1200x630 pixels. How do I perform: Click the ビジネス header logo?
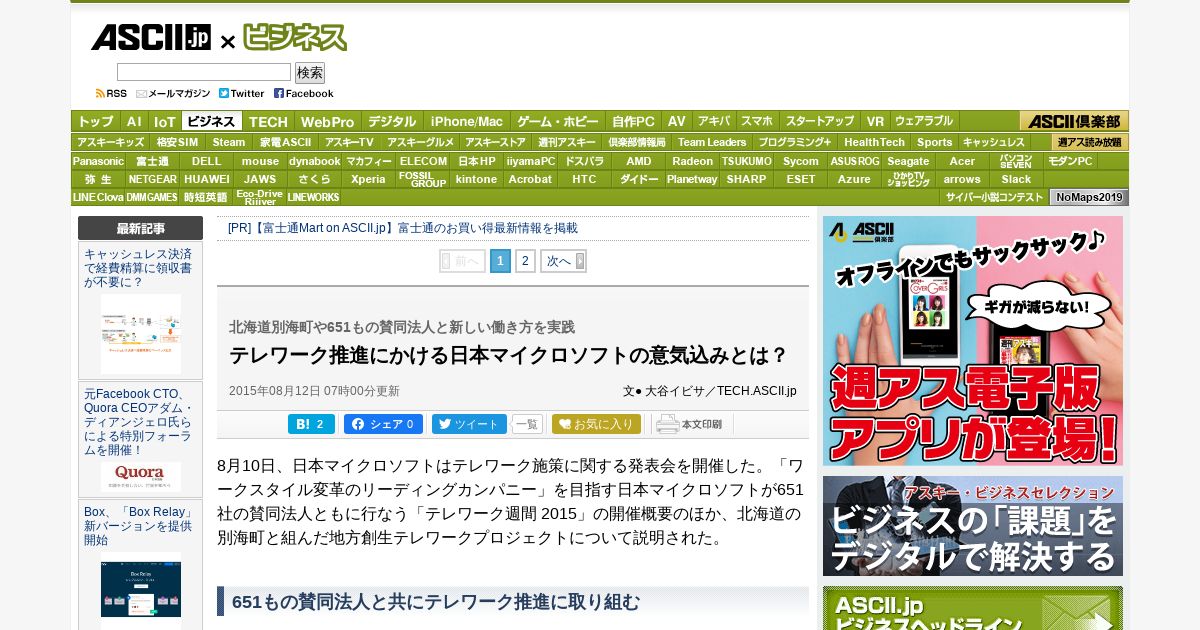[x=295, y=38]
